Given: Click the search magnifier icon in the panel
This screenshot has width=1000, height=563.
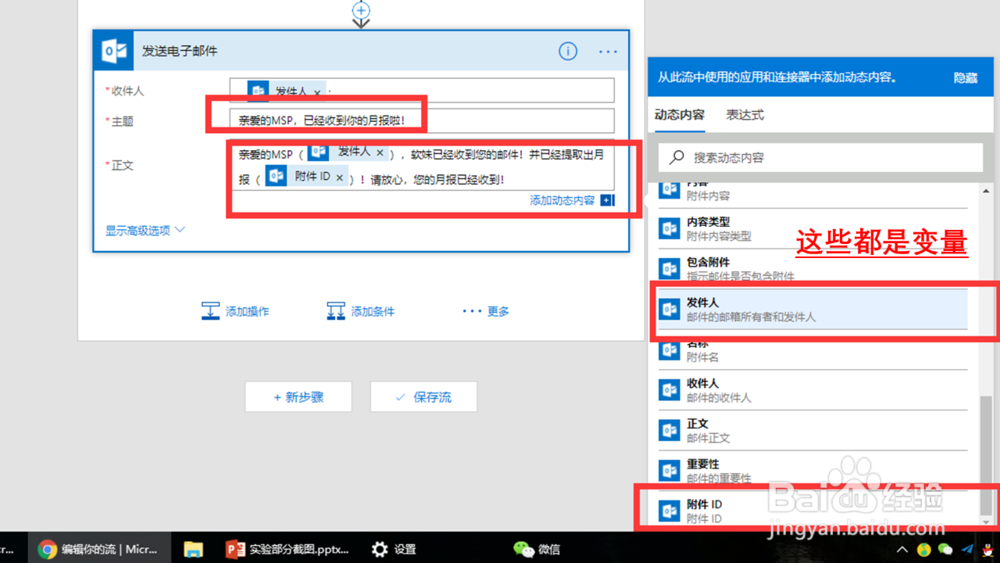Looking at the screenshot, I should pos(677,157).
